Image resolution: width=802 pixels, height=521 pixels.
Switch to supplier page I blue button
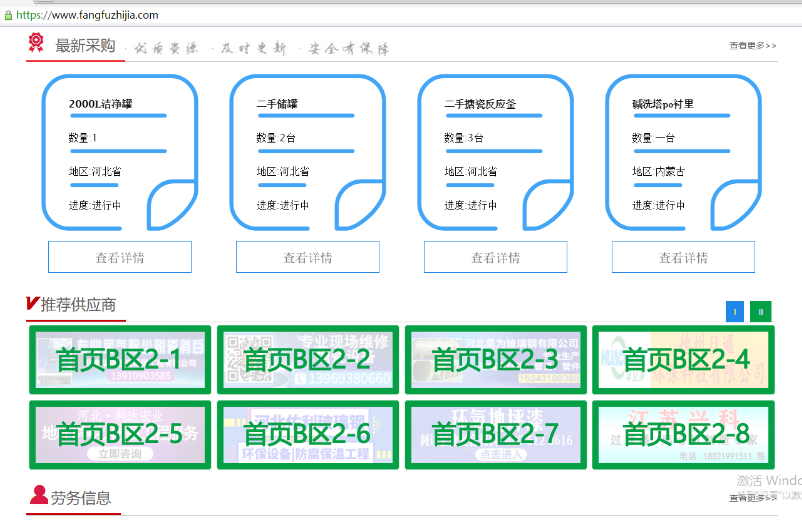click(735, 311)
